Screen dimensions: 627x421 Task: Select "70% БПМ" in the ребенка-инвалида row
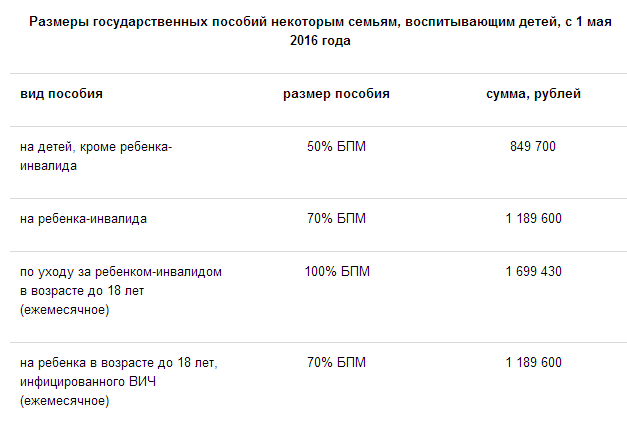pyautogui.click(x=336, y=219)
